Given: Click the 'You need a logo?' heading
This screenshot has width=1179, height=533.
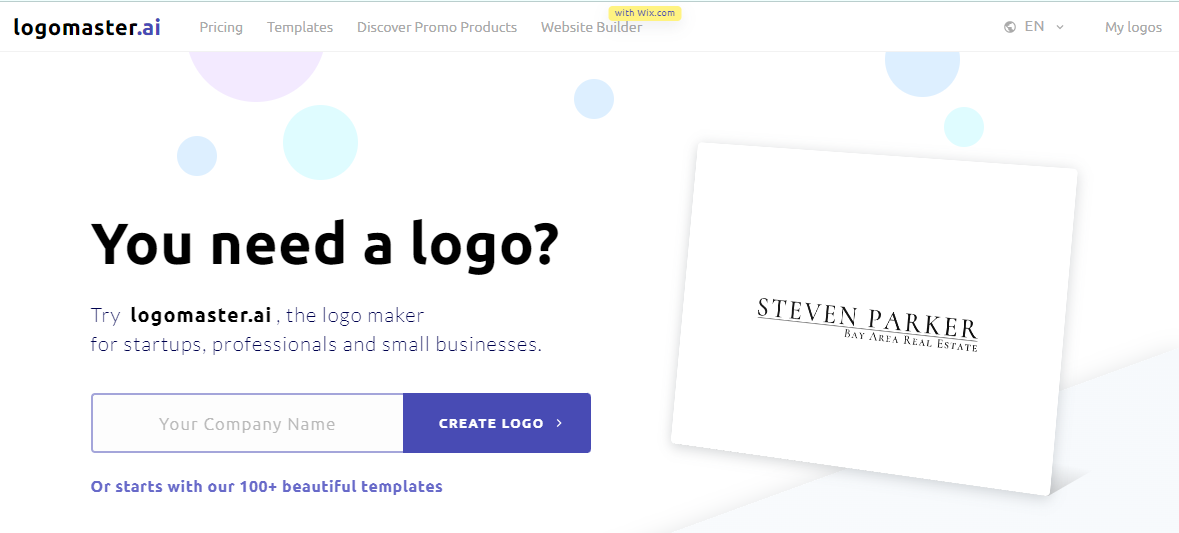Looking at the screenshot, I should click(325, 243).
